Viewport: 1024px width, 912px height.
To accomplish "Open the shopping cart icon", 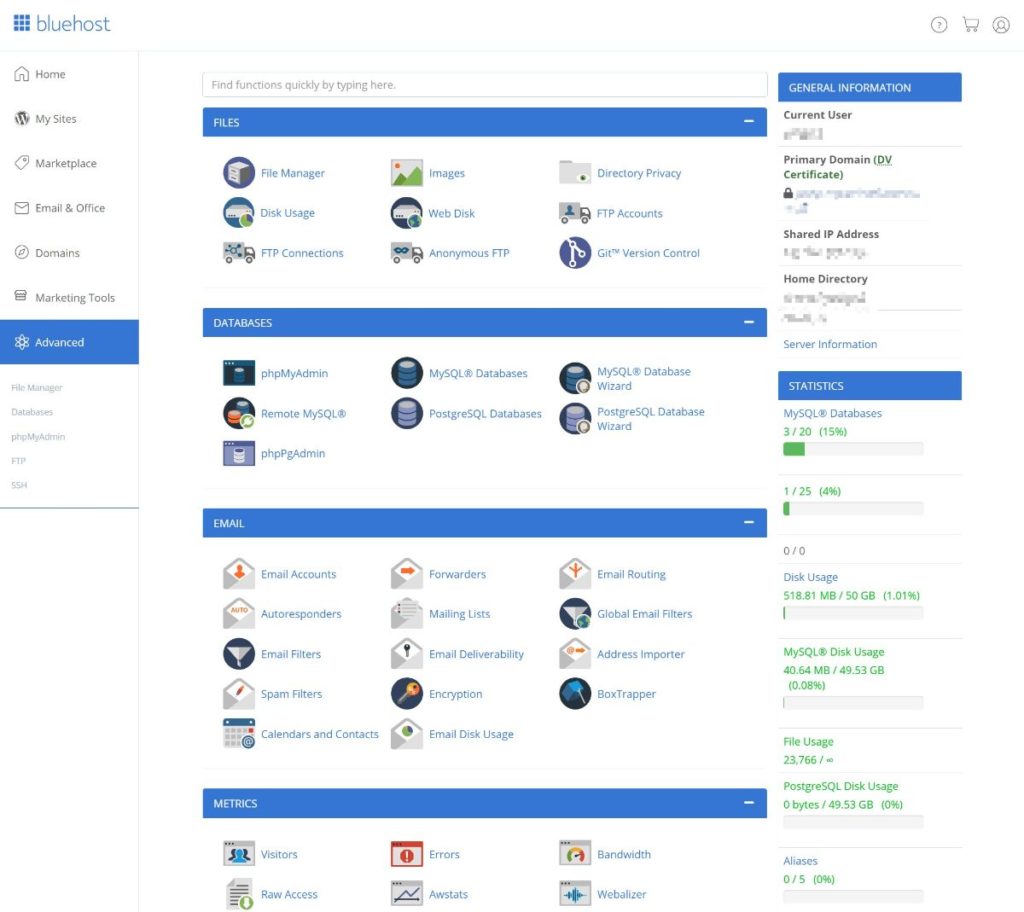I will [970, 25].
